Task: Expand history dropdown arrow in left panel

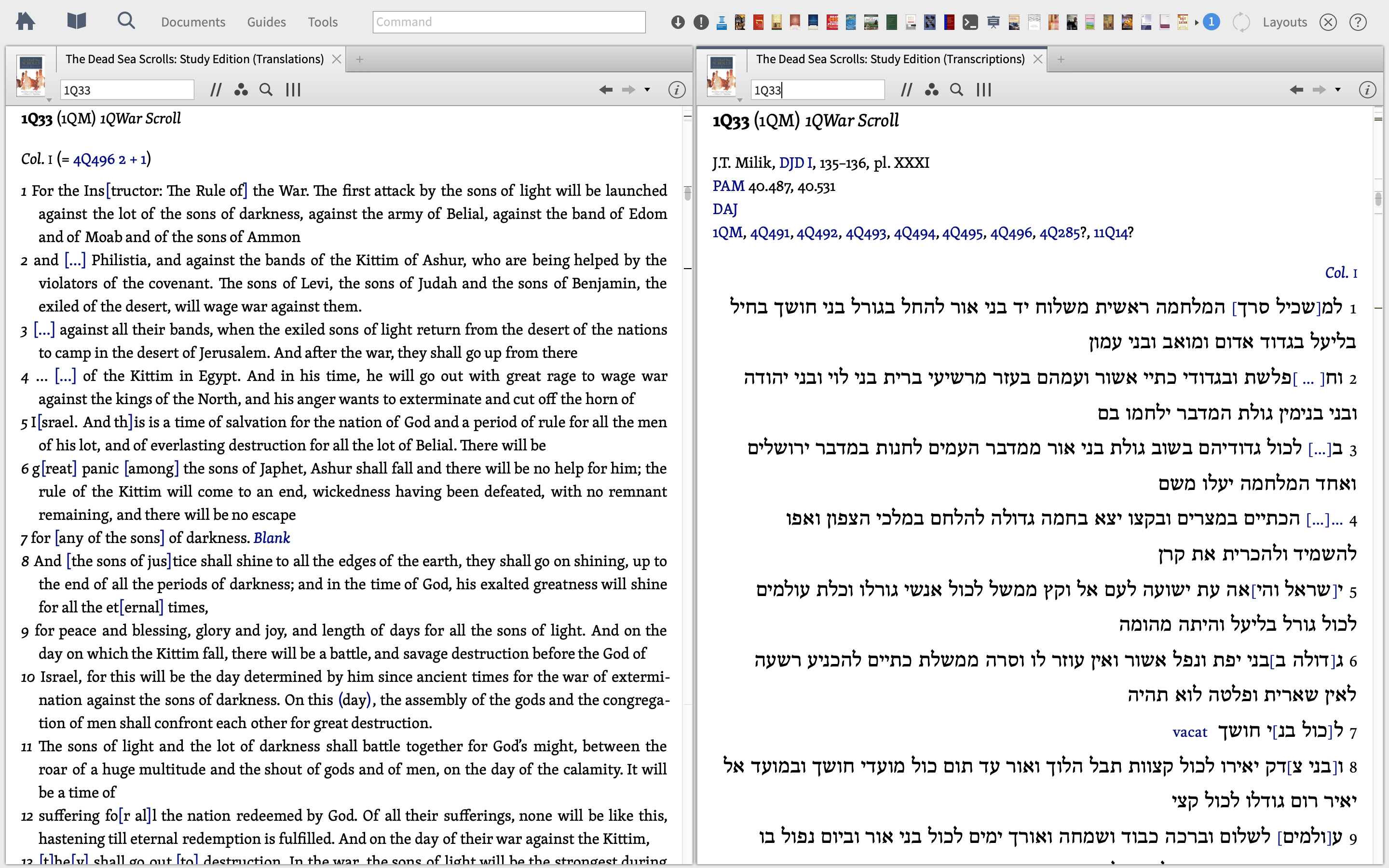Action: [647, 90]
